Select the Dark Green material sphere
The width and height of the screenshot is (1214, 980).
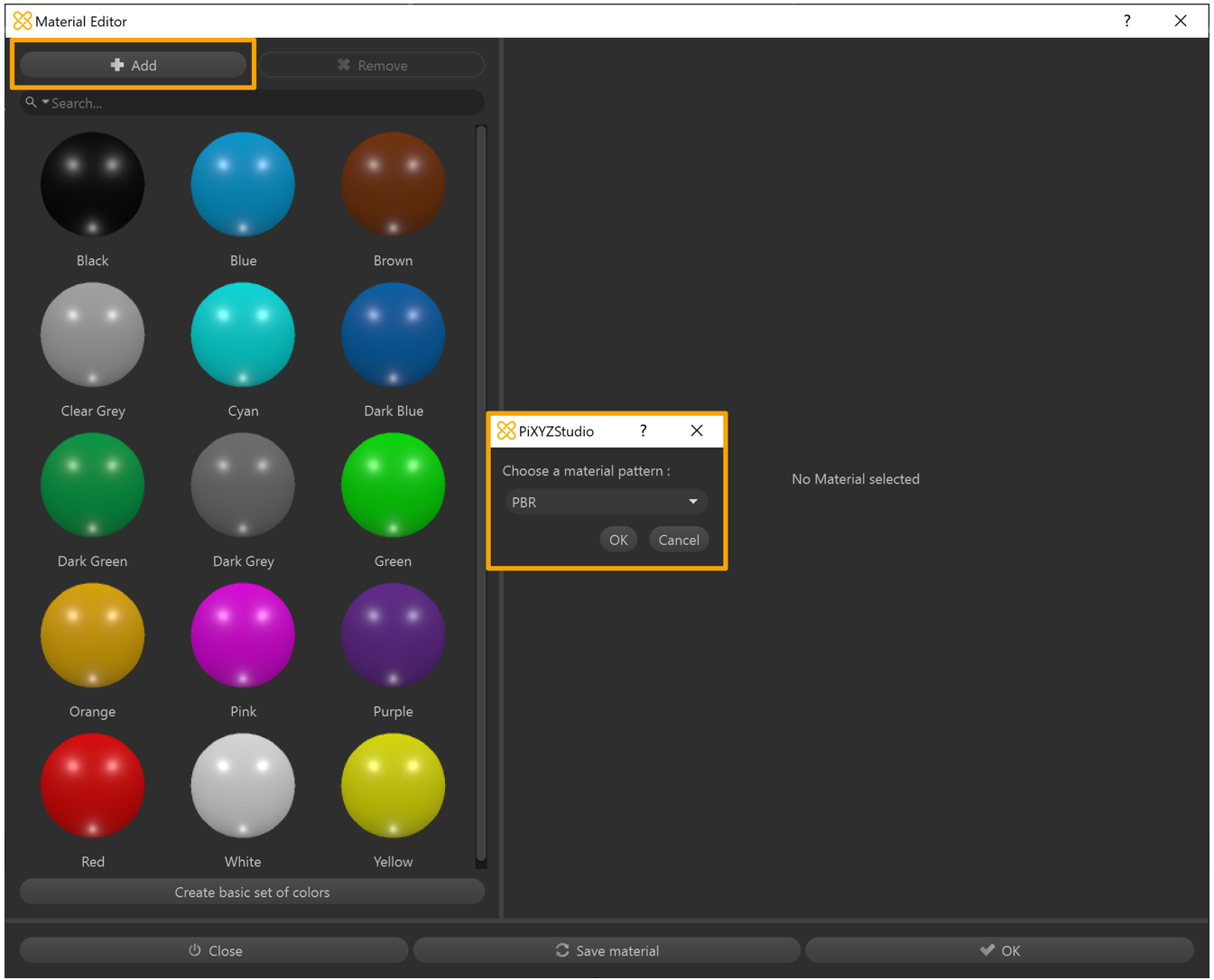pyautogui.click(x=92, y=485)
